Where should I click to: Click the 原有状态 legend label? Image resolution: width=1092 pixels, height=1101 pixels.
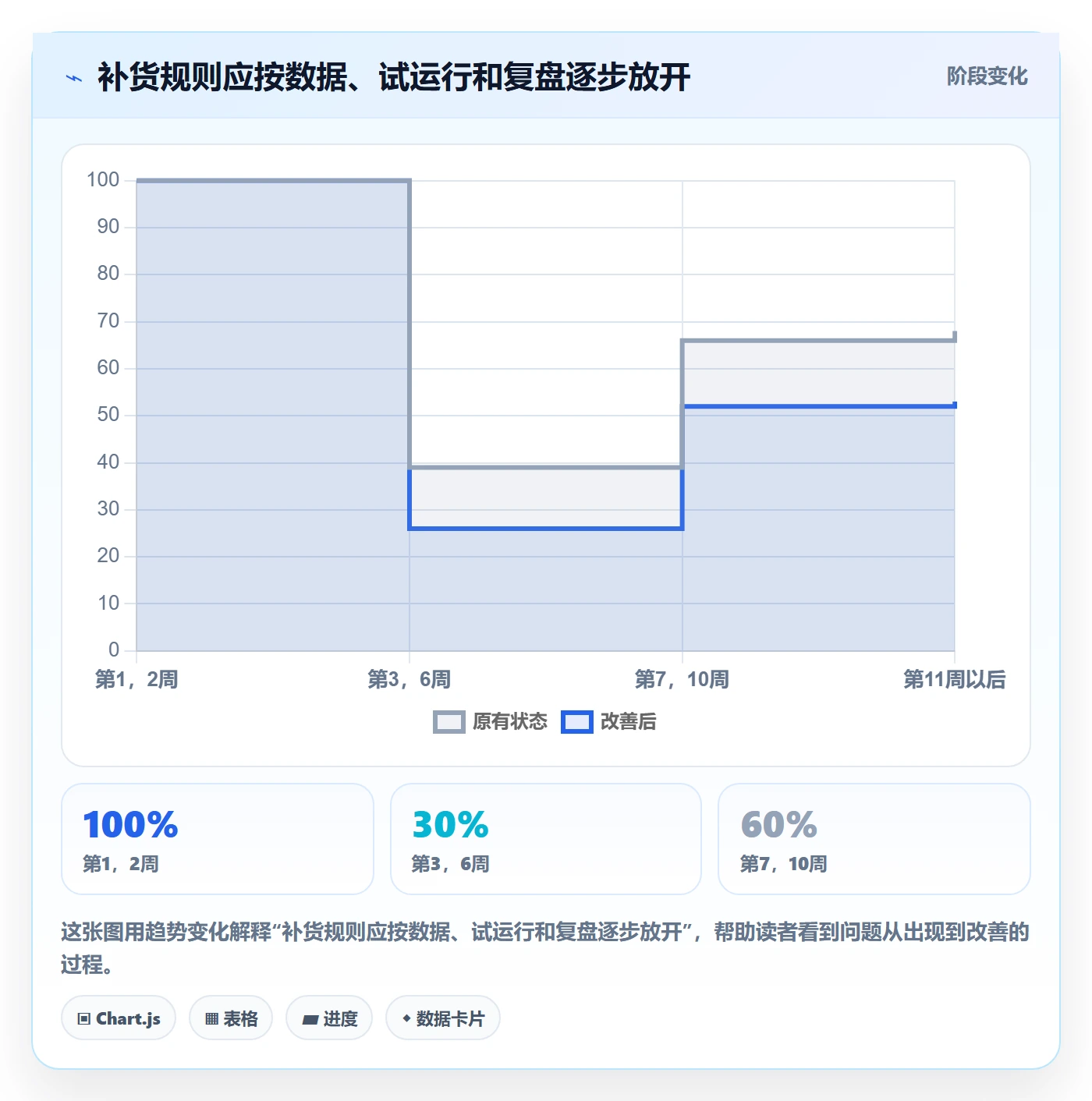click(510, 722)
